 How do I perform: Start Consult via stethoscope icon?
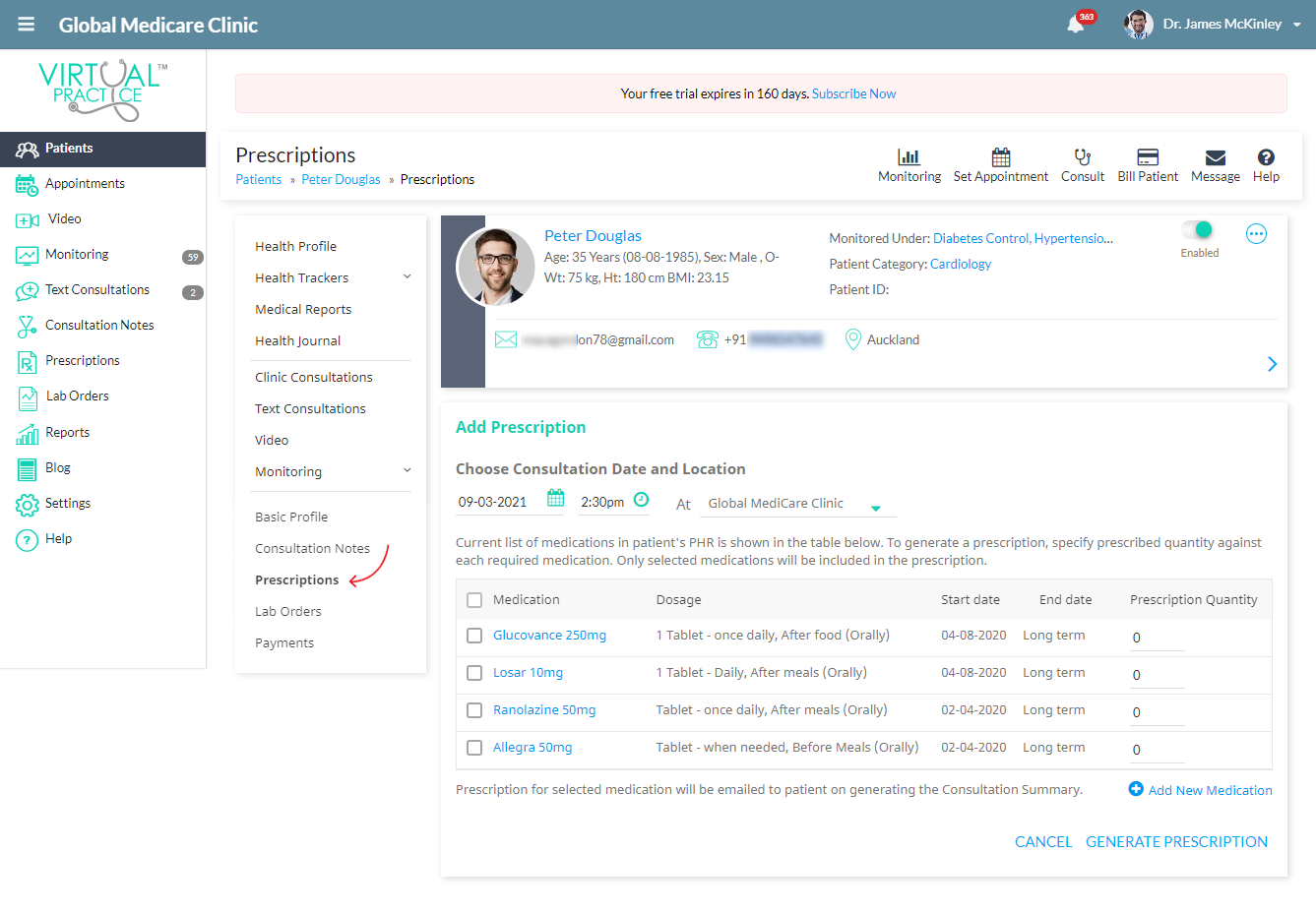click(1083, 156)
